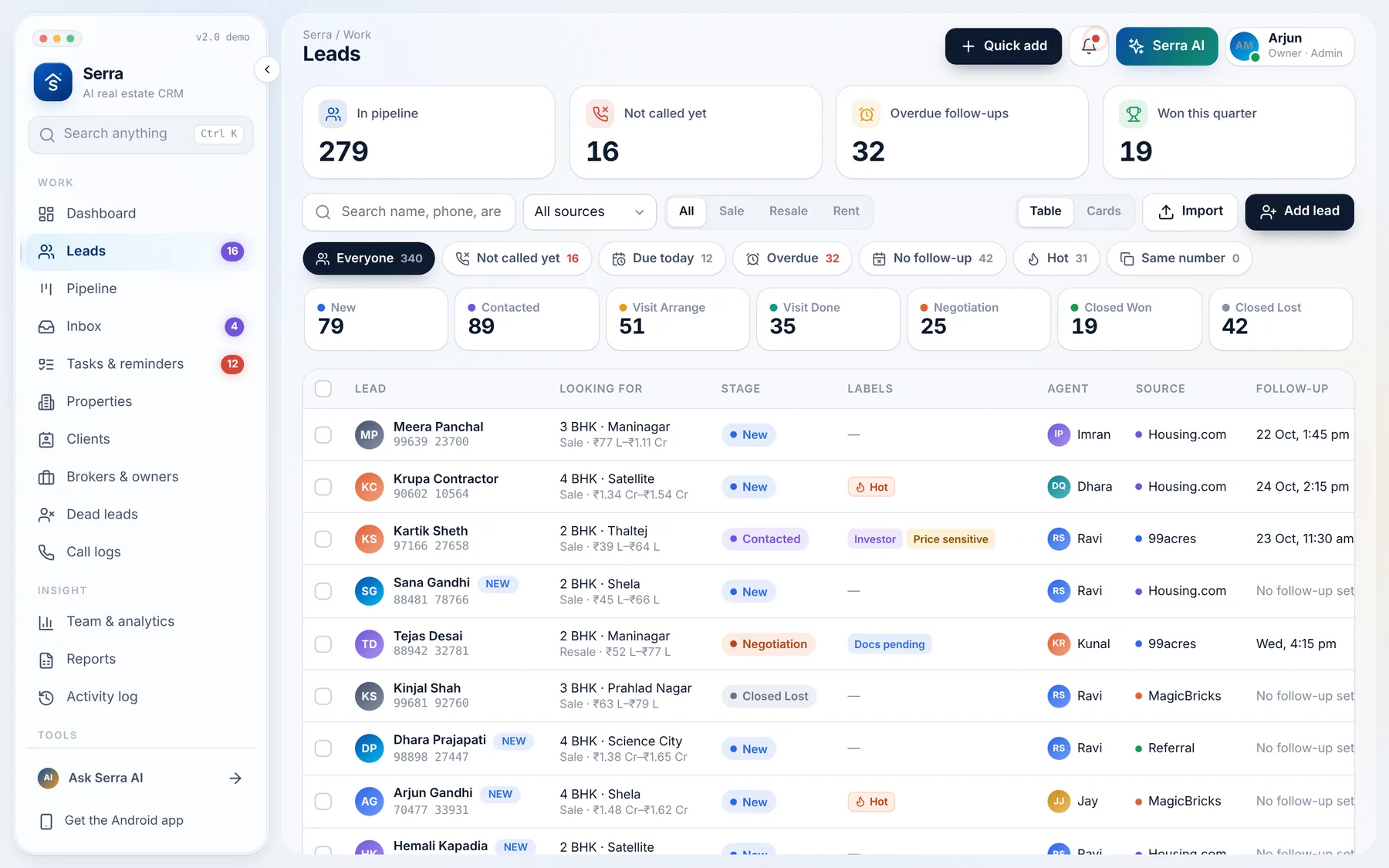
Task: Open the notifications bell
Action: point(1089,46)
